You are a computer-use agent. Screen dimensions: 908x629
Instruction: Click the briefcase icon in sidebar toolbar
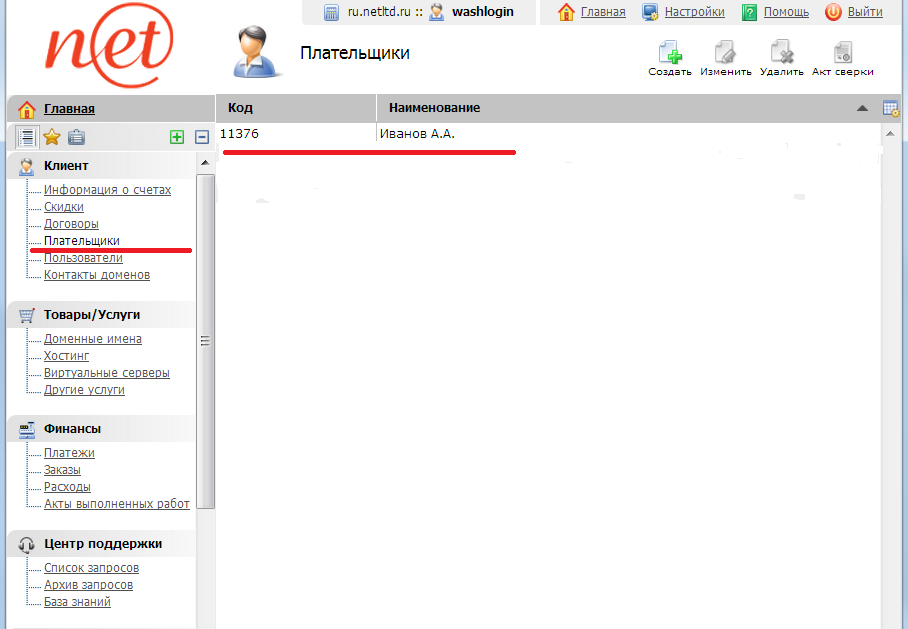(76, 137)
